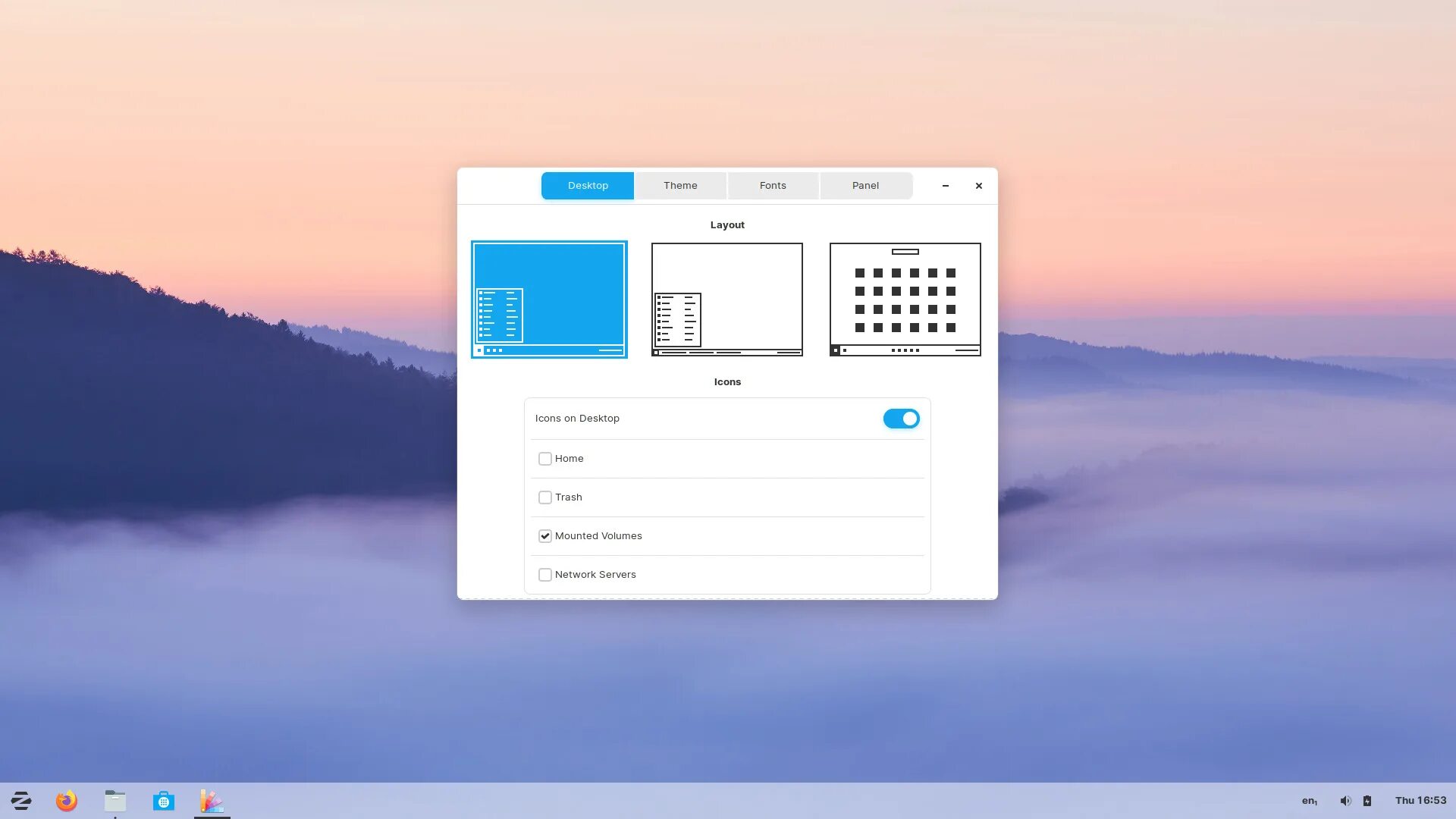The image size is (1456, 819).
Task: Open the clock showing Thu 16:53
Action: click(x=1420, y=801)
